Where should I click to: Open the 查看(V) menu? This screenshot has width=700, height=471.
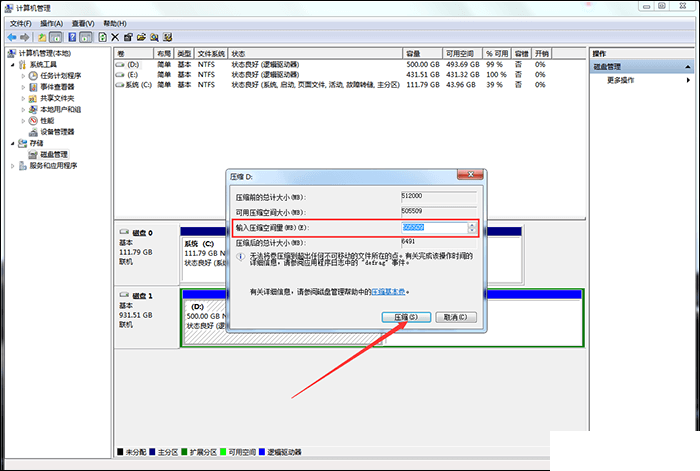click(83, 24)
